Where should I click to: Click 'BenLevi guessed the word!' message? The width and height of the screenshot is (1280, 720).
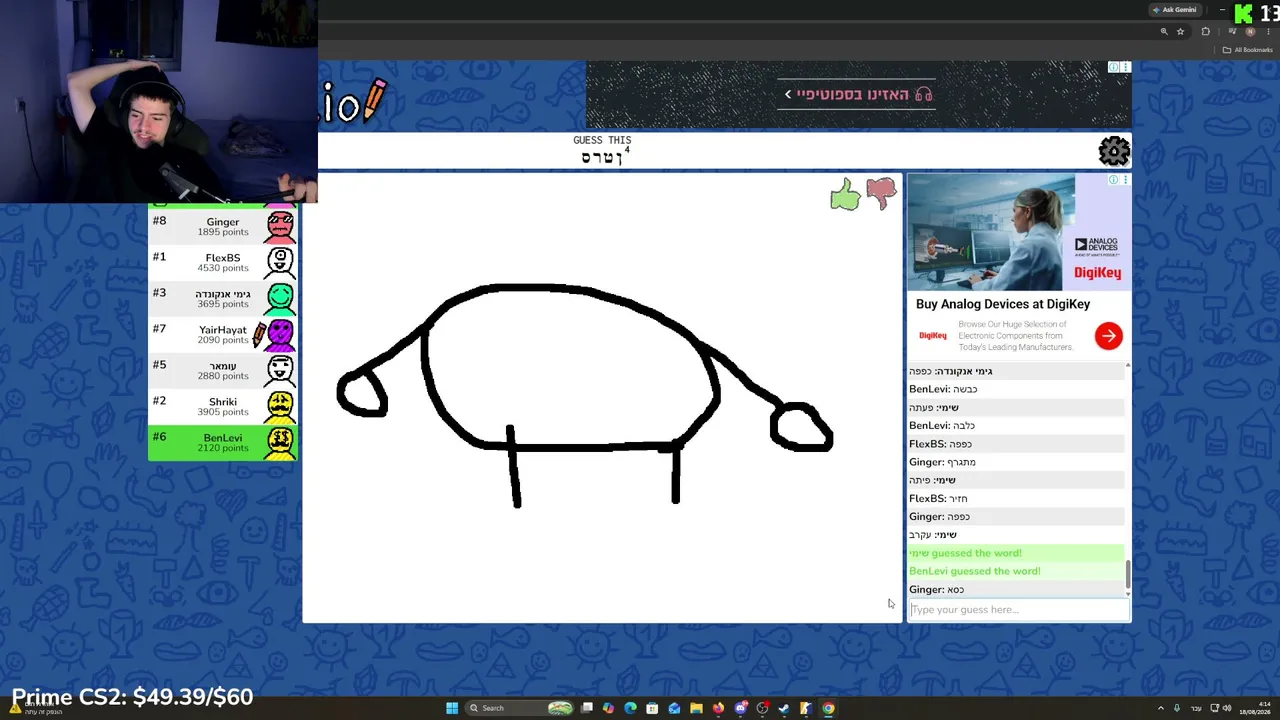point(975,571)
